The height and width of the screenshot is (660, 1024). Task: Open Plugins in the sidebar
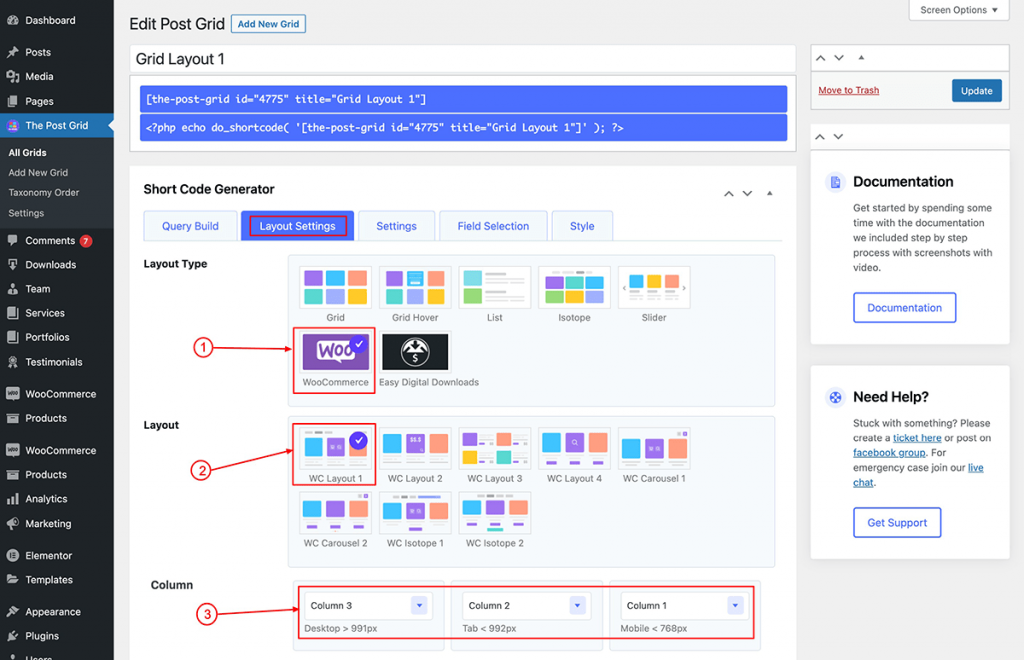(x=42, y=636)
